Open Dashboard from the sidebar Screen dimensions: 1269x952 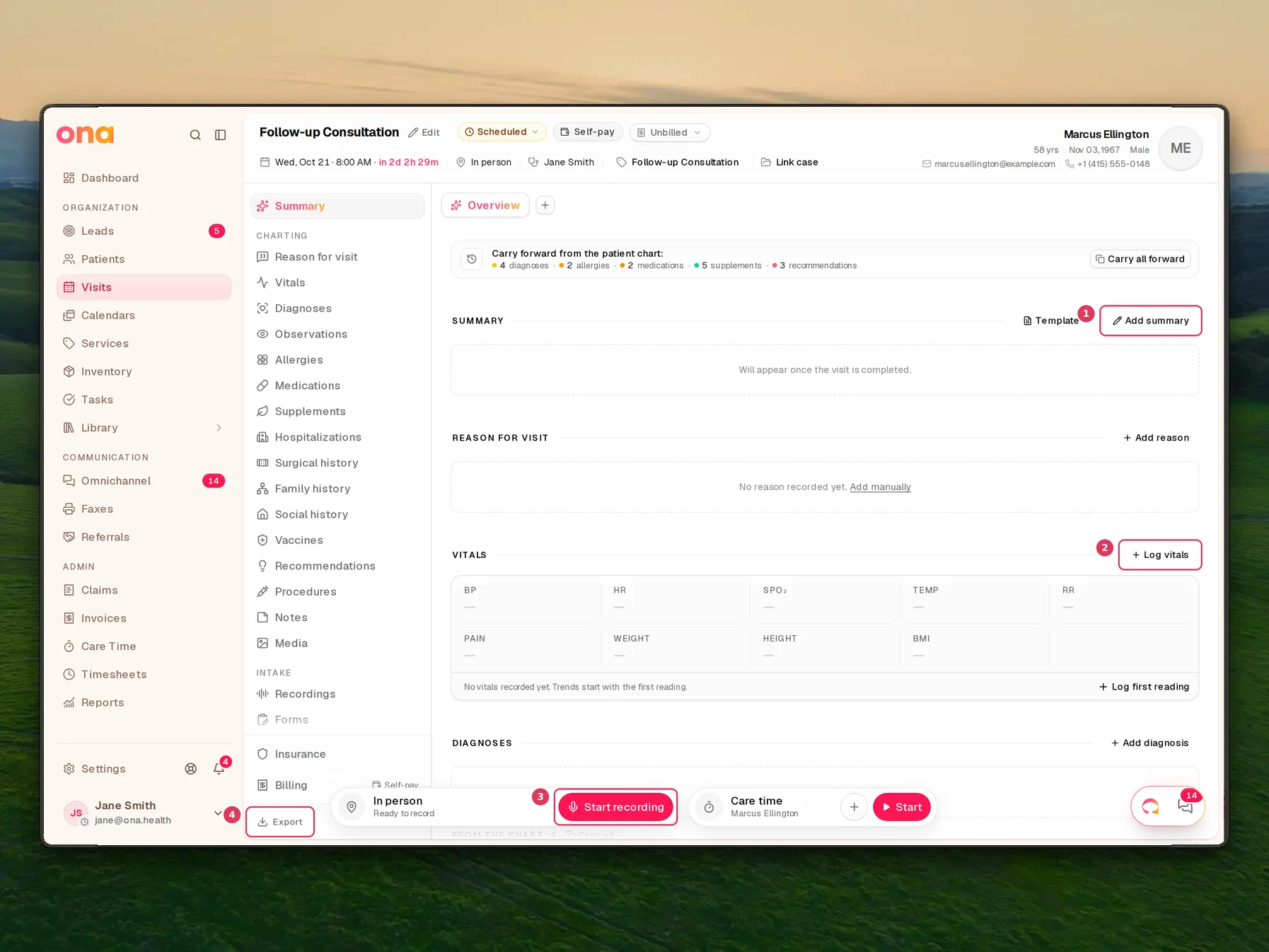[144, 178]
